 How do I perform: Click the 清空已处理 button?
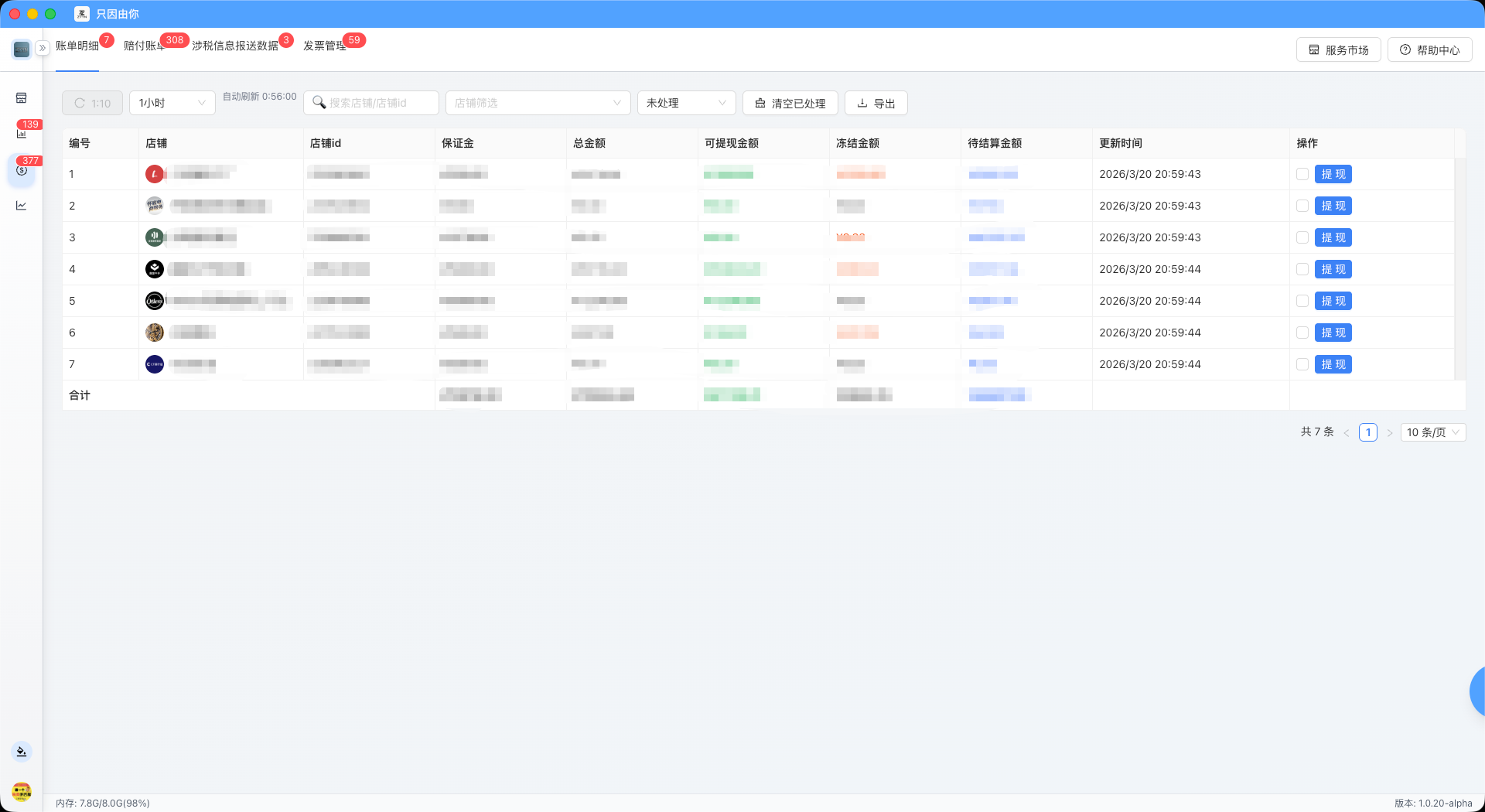point(790,104)
